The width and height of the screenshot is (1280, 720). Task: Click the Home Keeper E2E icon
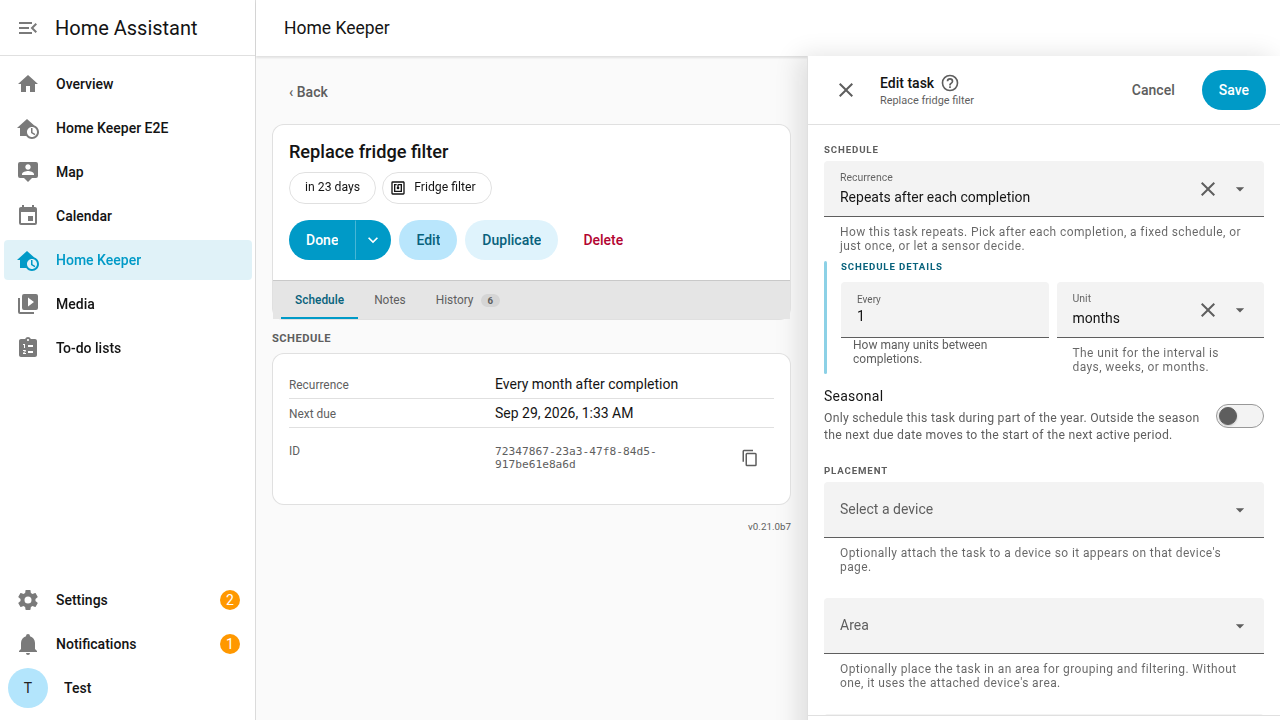coord(28,128)
